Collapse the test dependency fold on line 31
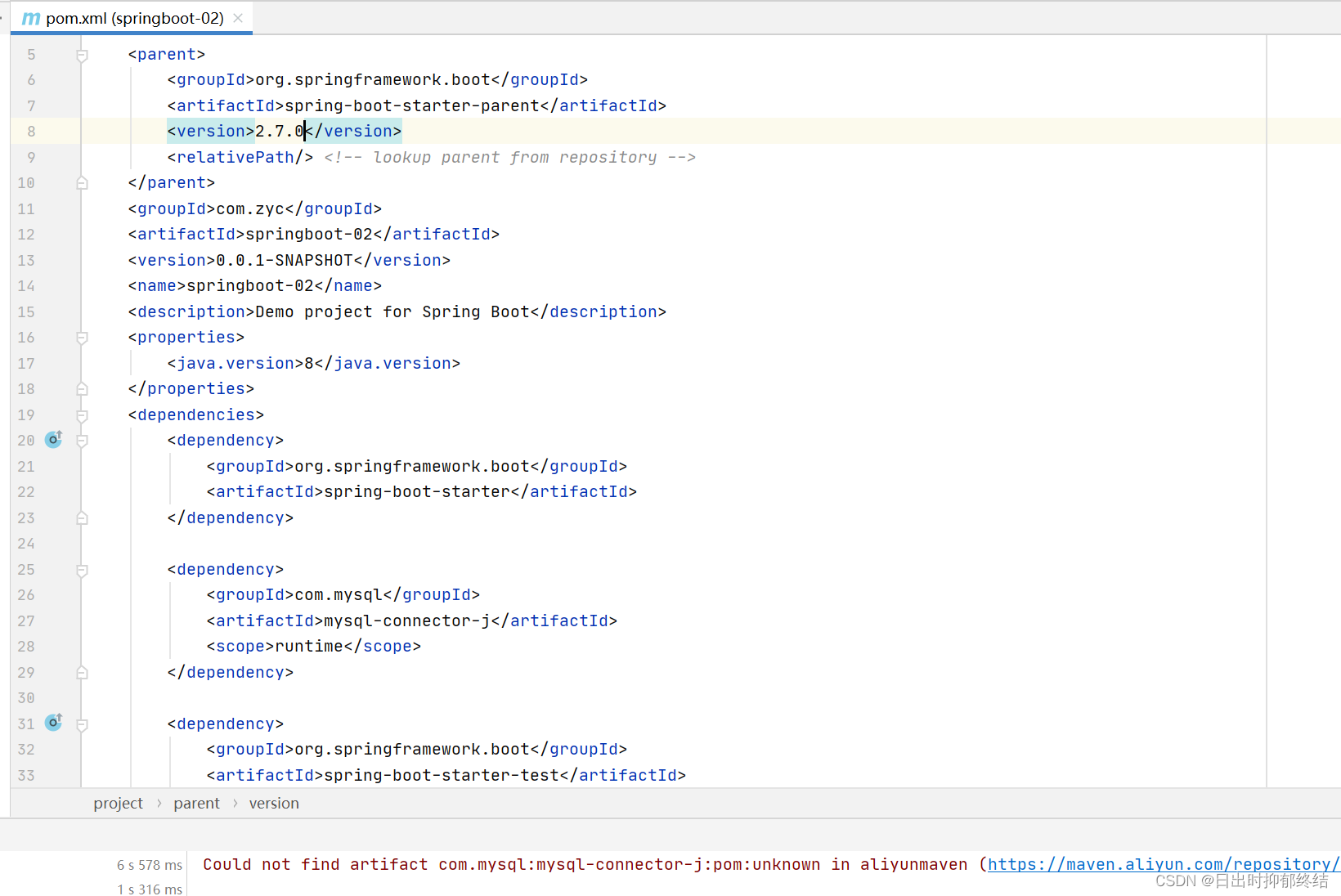This screenshot has height=896, width=1341. pos(82,724)
